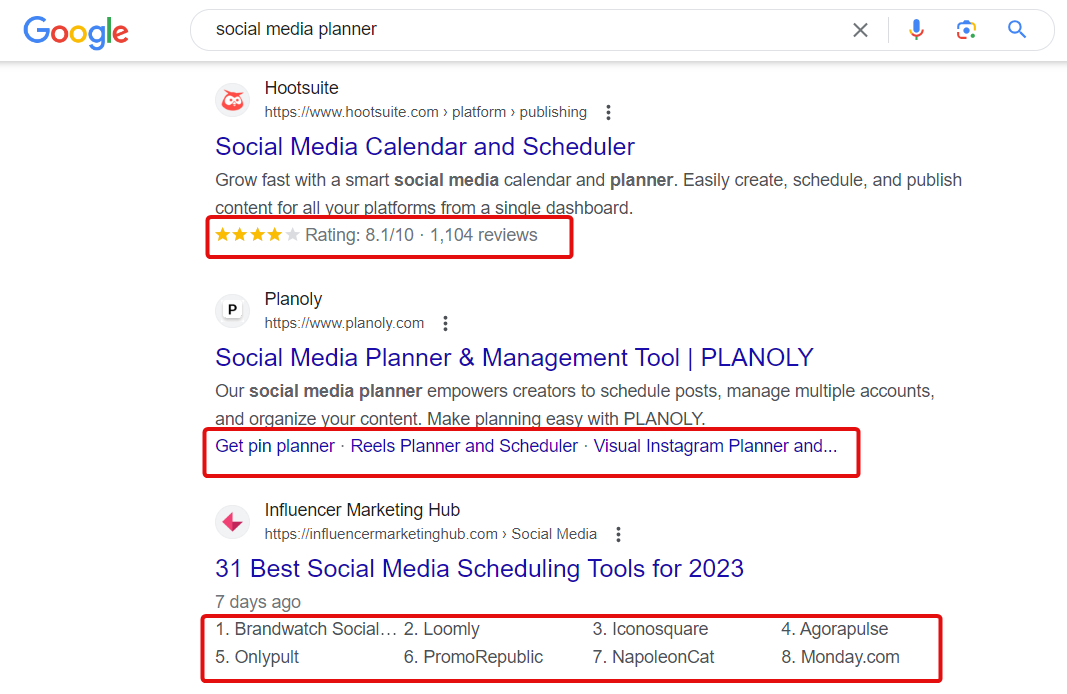This screenshot has height=694, width=1067.
Task: Click list entry 6. PromoRepublic
Action: tap(473, 657)
